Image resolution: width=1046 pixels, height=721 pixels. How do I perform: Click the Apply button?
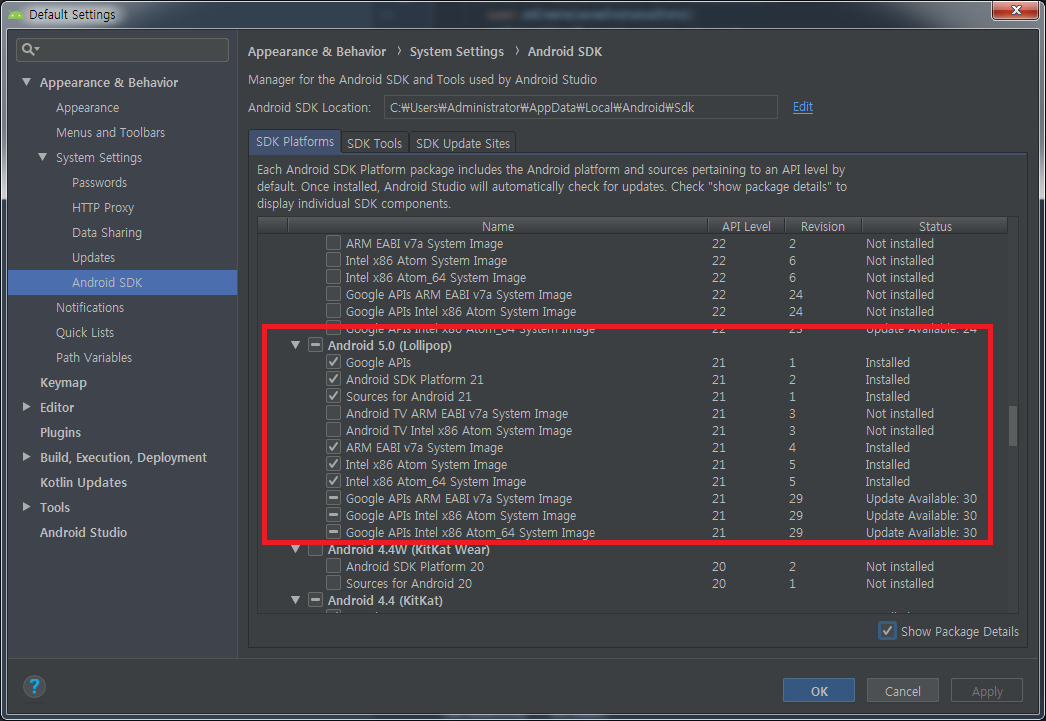pos(987,690)
